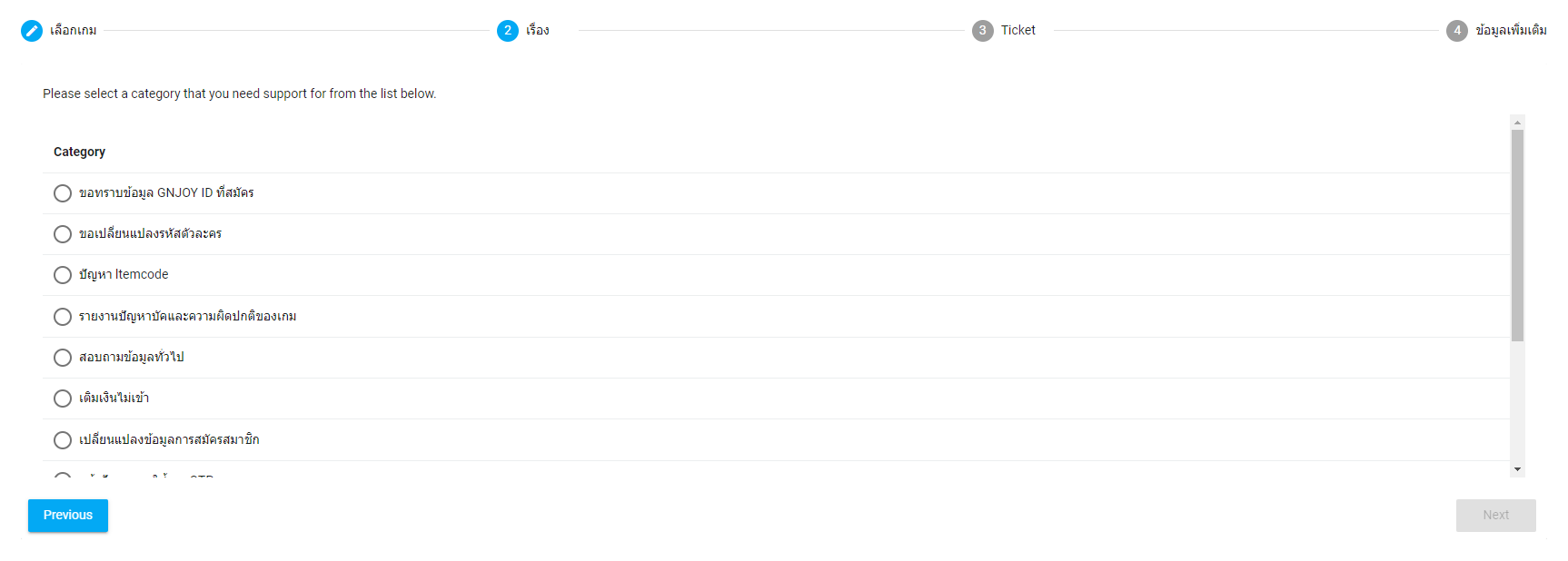Select the second category radio button
Image resolution: width=1568 pixels, height=561 pixels.
click(63, 234)
